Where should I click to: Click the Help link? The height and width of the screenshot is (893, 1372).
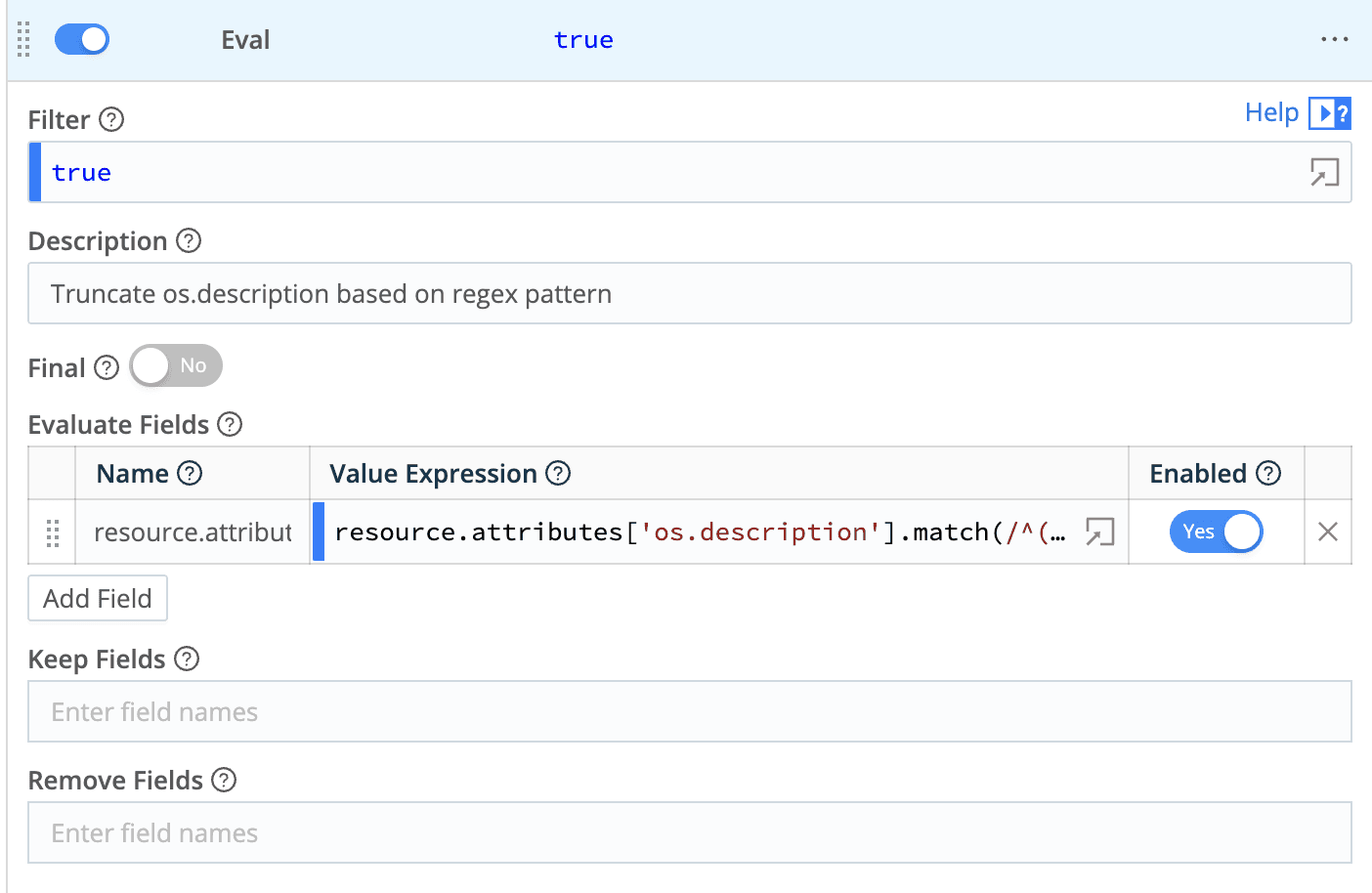pyautogui.click(x=1270, y=113)
